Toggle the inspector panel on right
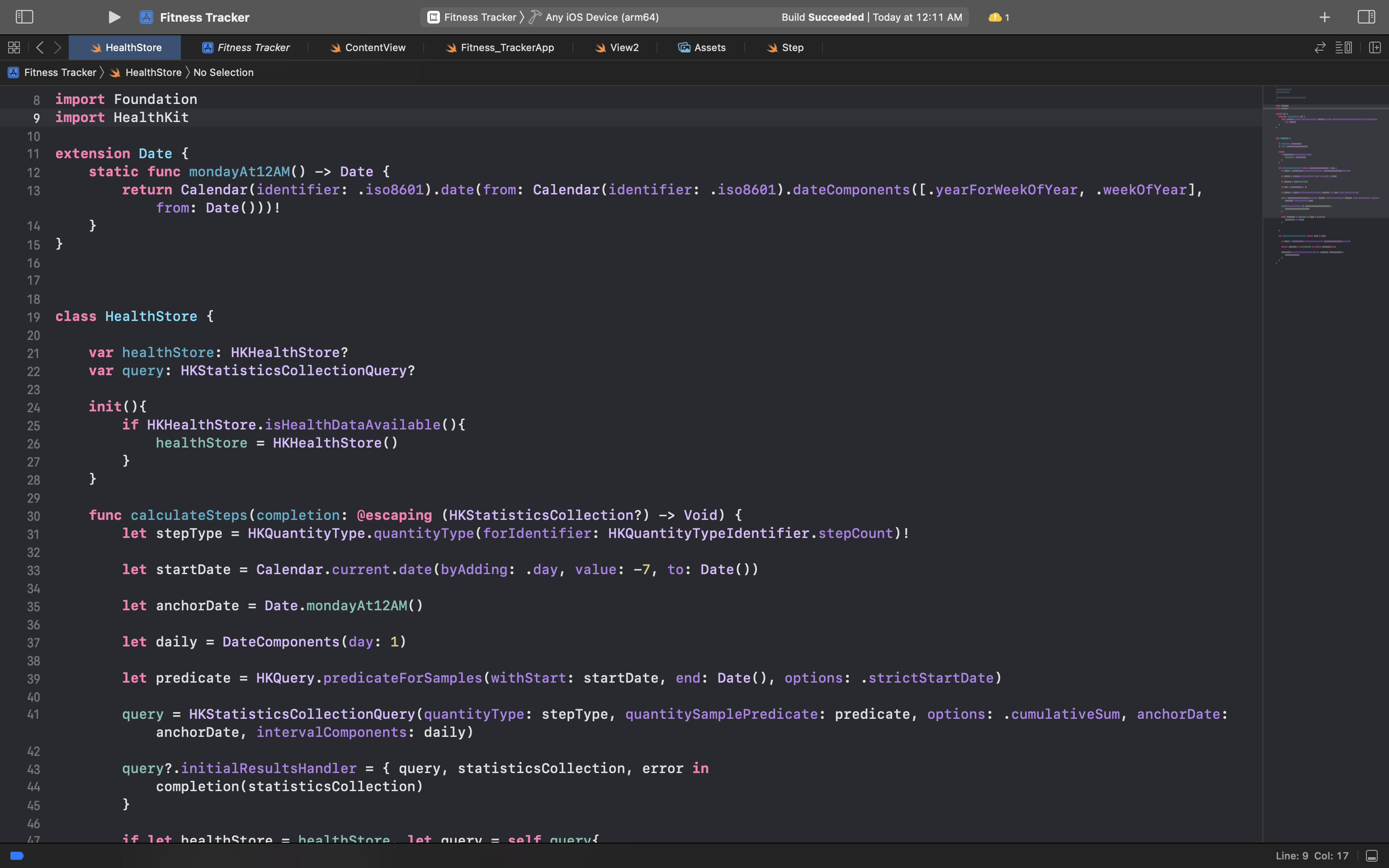The height and width of the screenshot is (868, 1389). (x=1366, y=17)
